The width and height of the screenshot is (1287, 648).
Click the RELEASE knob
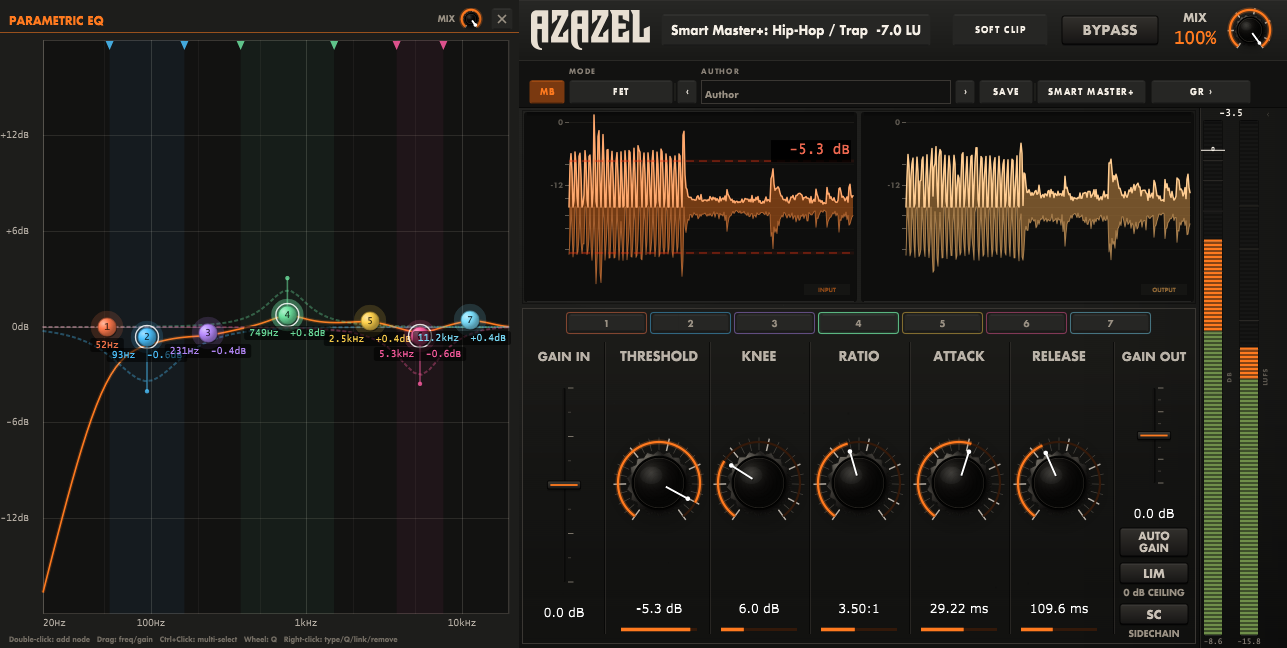[x=1057, y=483]
